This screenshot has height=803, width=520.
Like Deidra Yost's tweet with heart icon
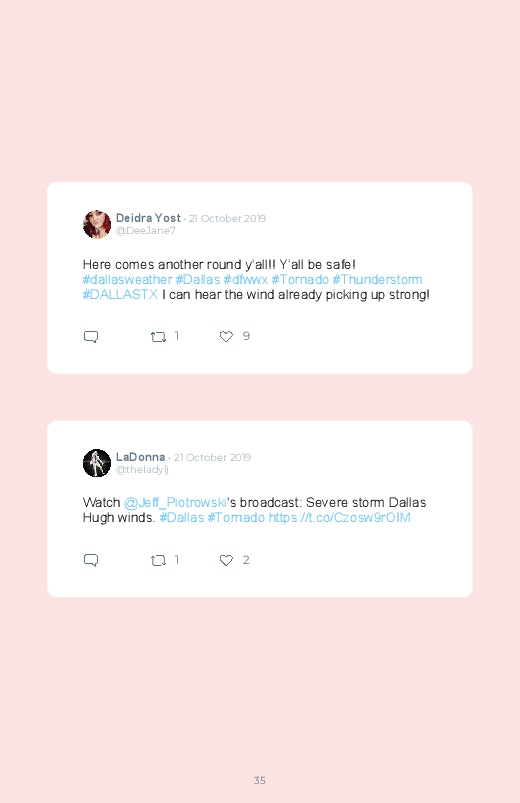pos(226,336)
